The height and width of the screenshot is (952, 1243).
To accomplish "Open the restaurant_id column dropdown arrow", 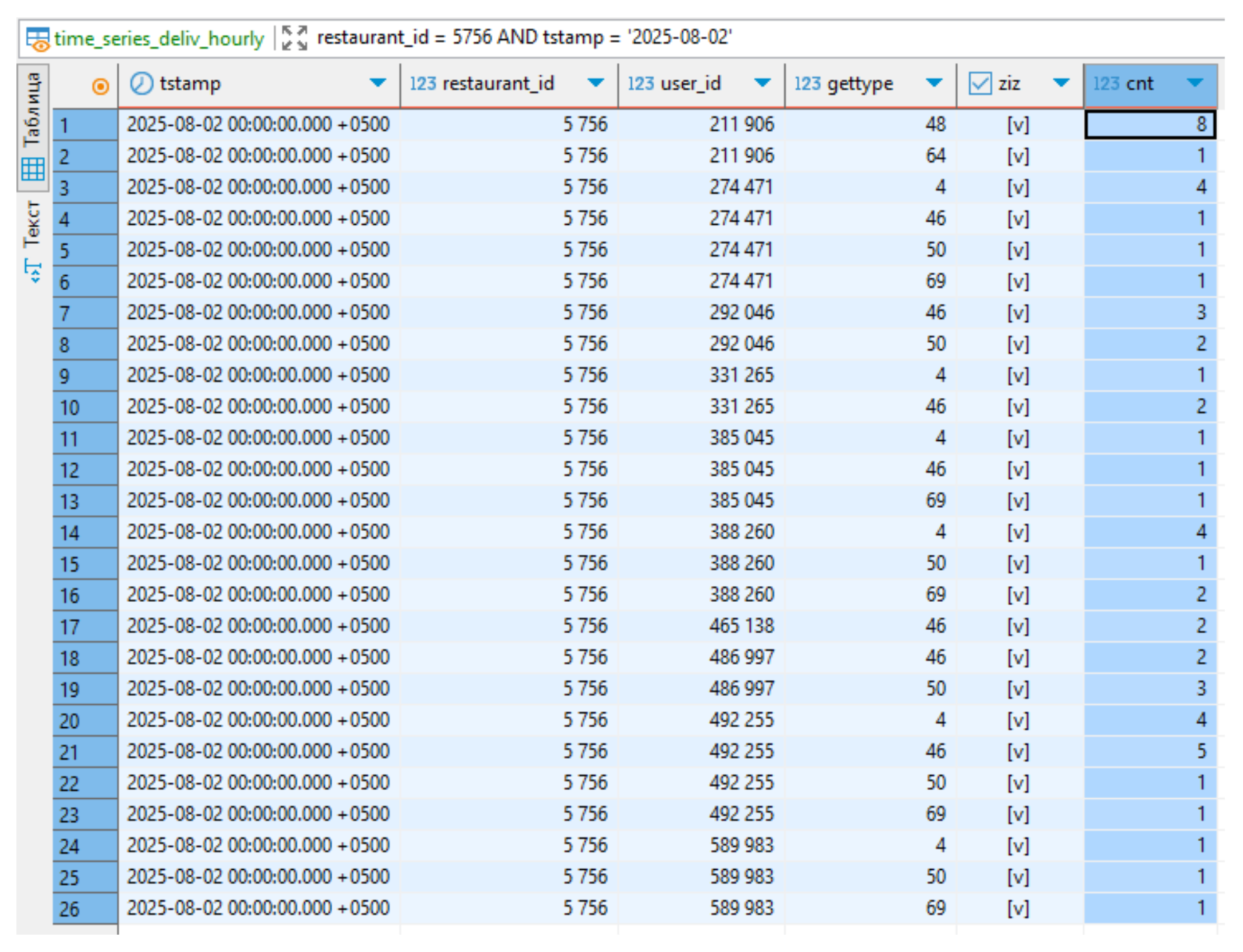I will 596,83.
